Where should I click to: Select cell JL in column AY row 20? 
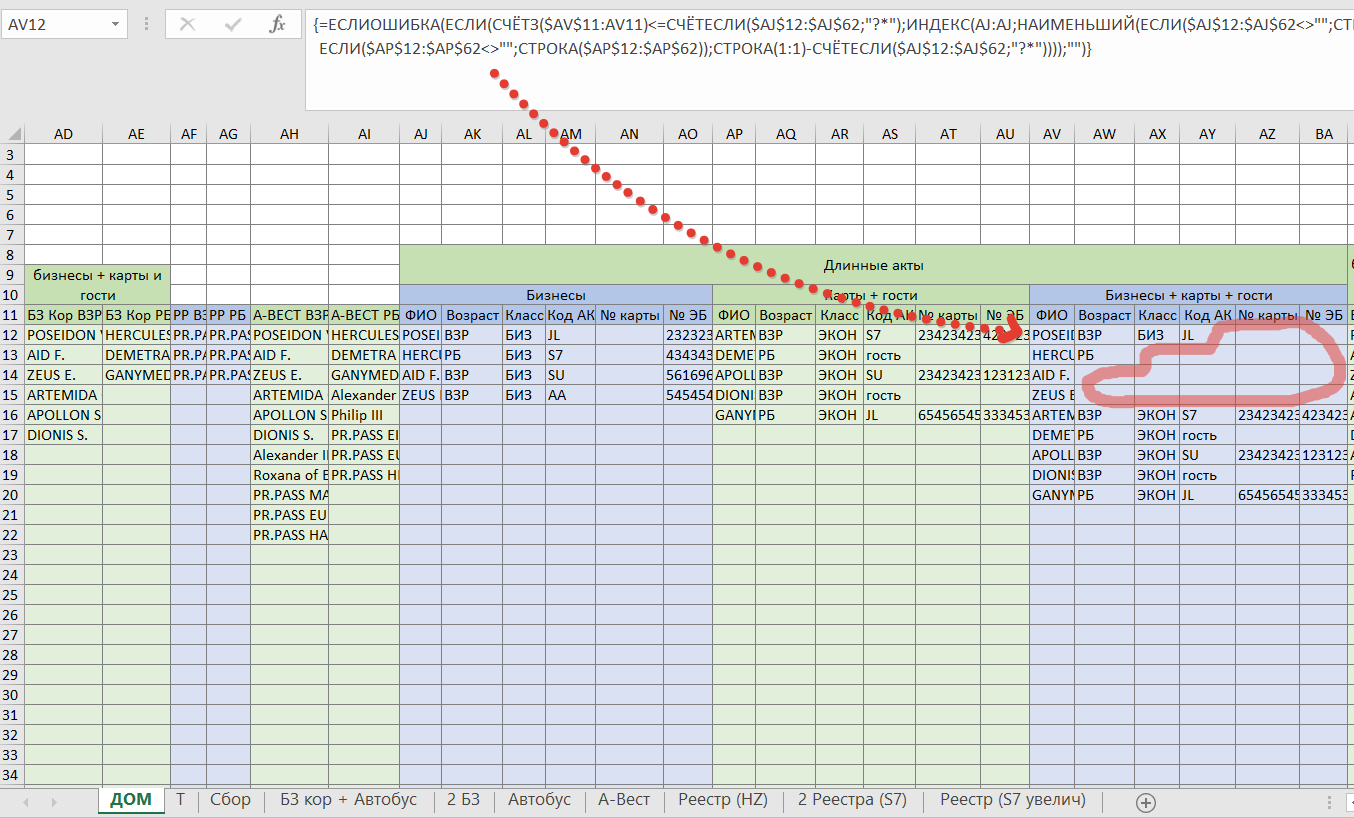click(x=1207, y=495)
